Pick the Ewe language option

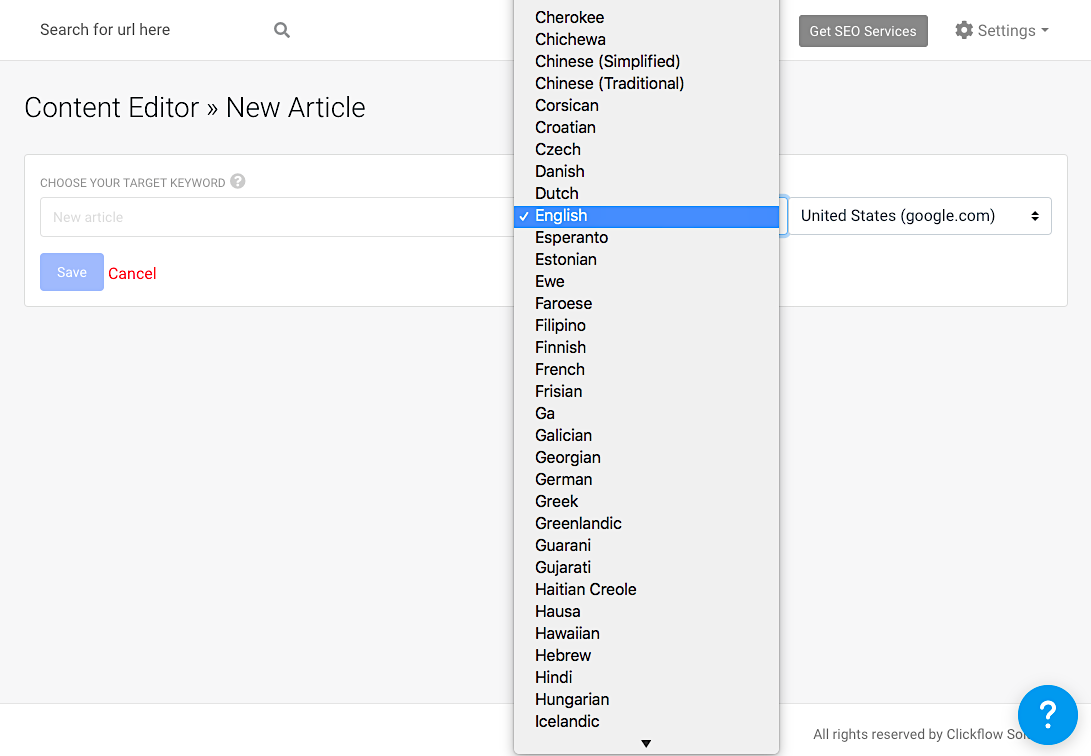pyautogui.click(x=646, y=282)
